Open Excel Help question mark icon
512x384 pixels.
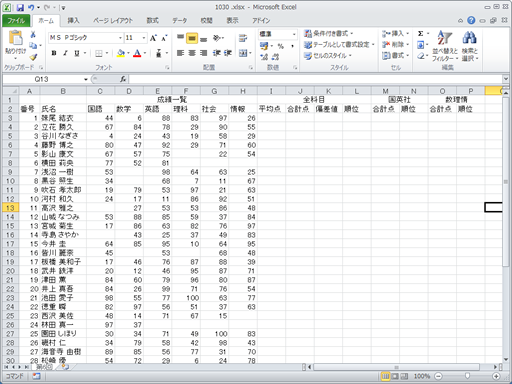(471, 20)
